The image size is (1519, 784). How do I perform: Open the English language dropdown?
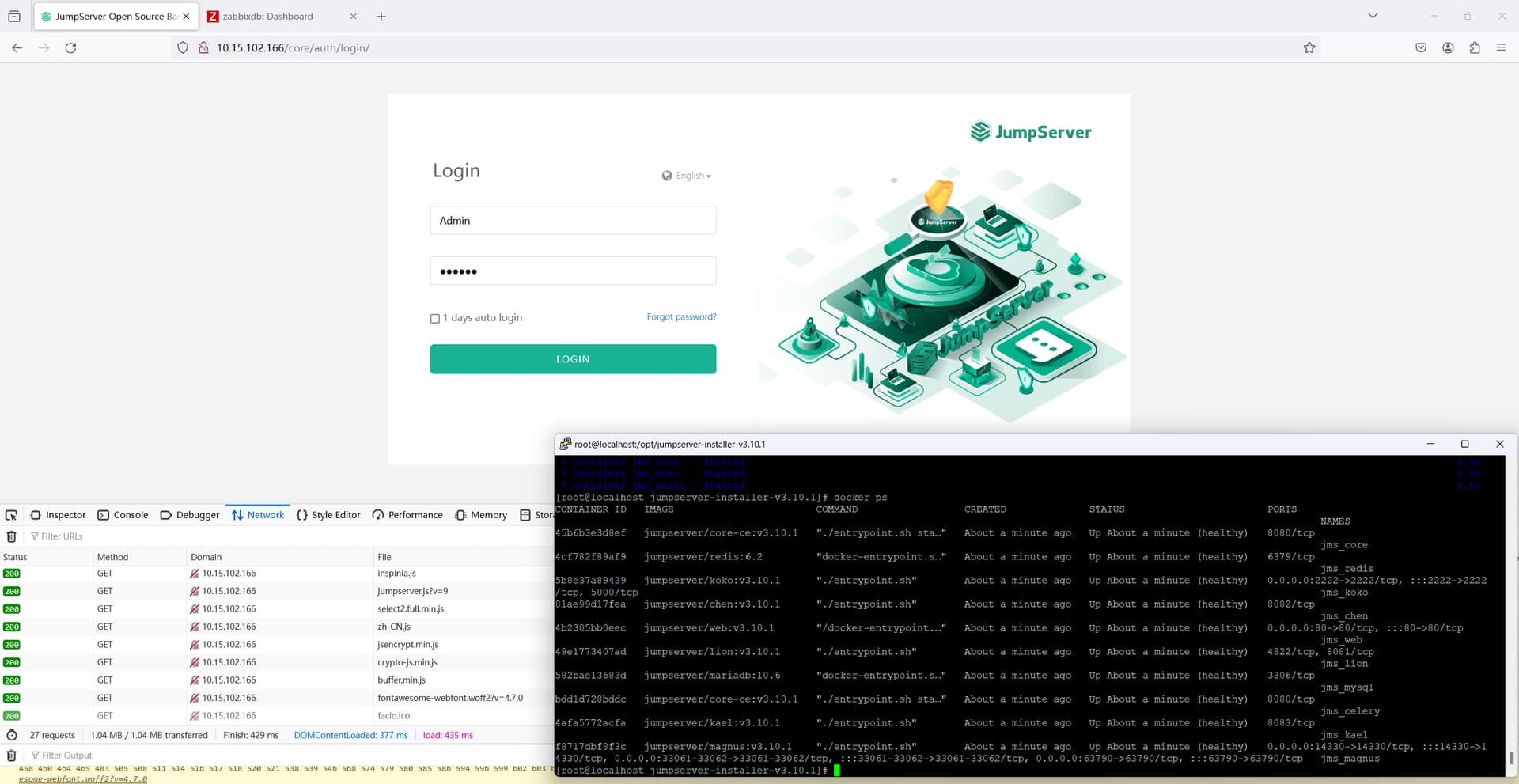(x=694, y=176)
